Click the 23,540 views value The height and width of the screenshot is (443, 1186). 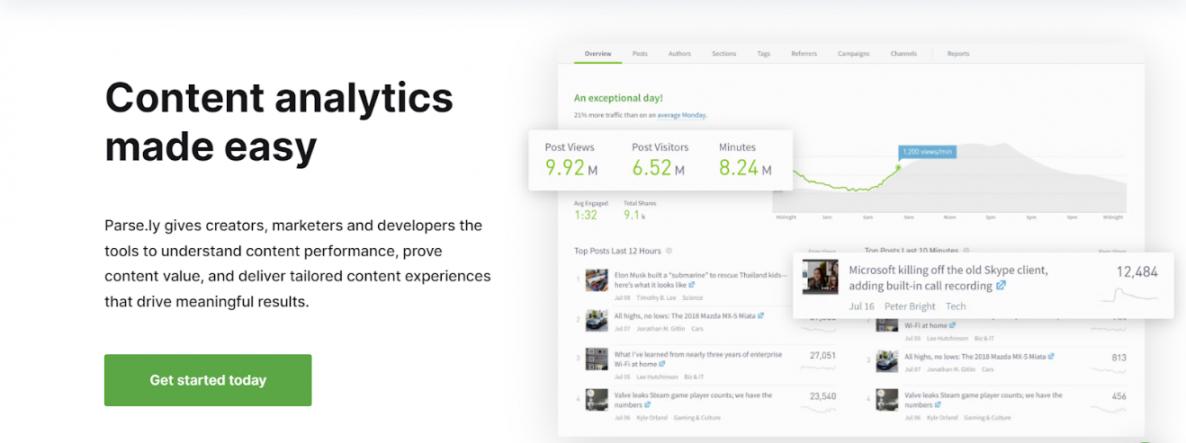[822, 396]
